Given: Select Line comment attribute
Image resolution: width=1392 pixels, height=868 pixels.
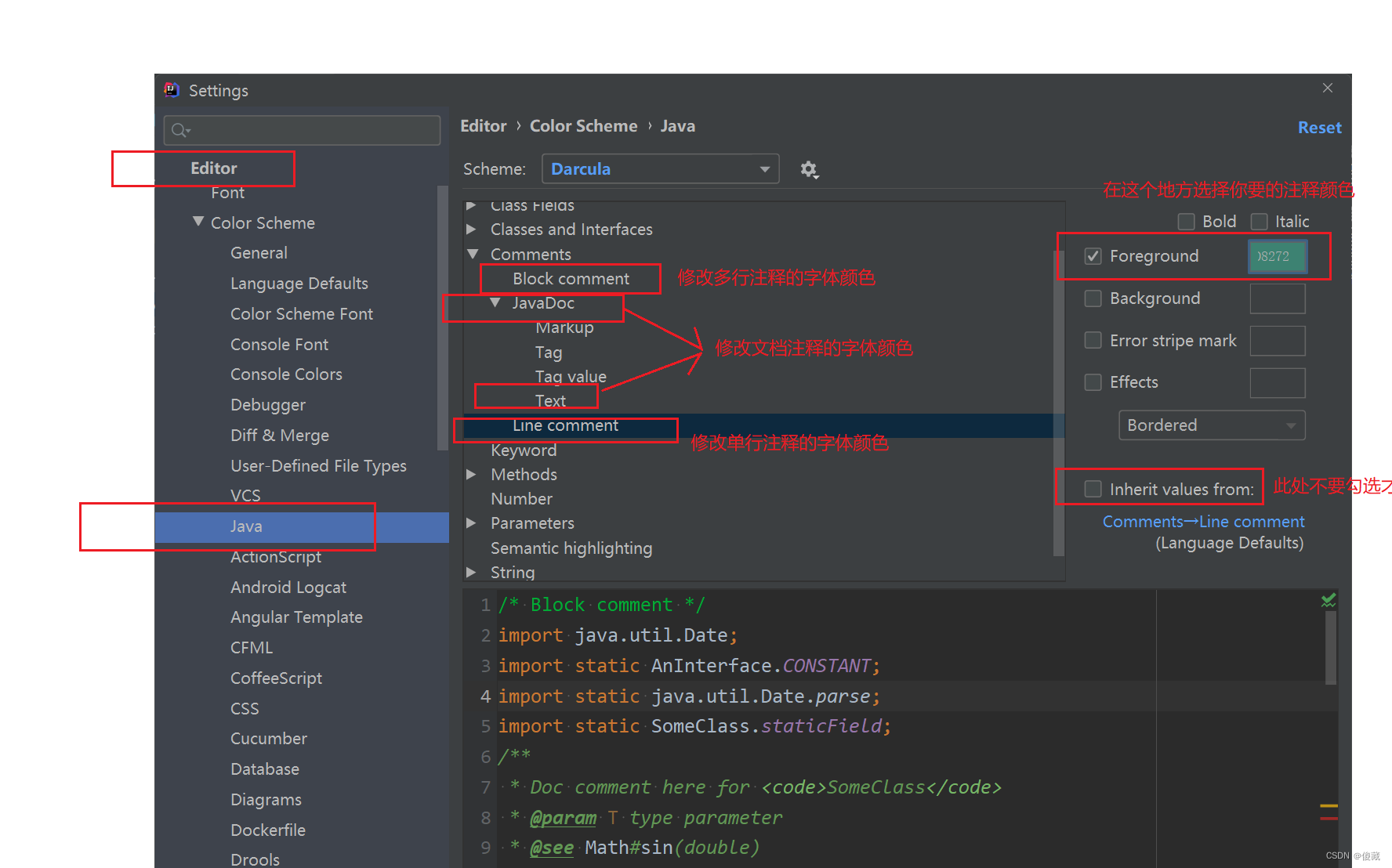Looking at the screenshot, I should 565,425.
